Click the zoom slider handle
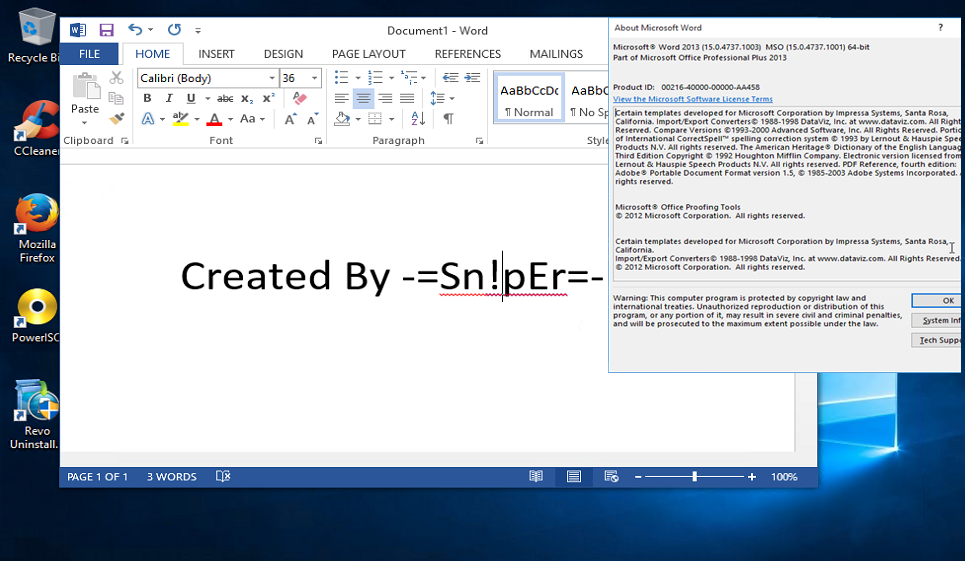The width and height of the screenshot is (965, 561). pos(695,476)
